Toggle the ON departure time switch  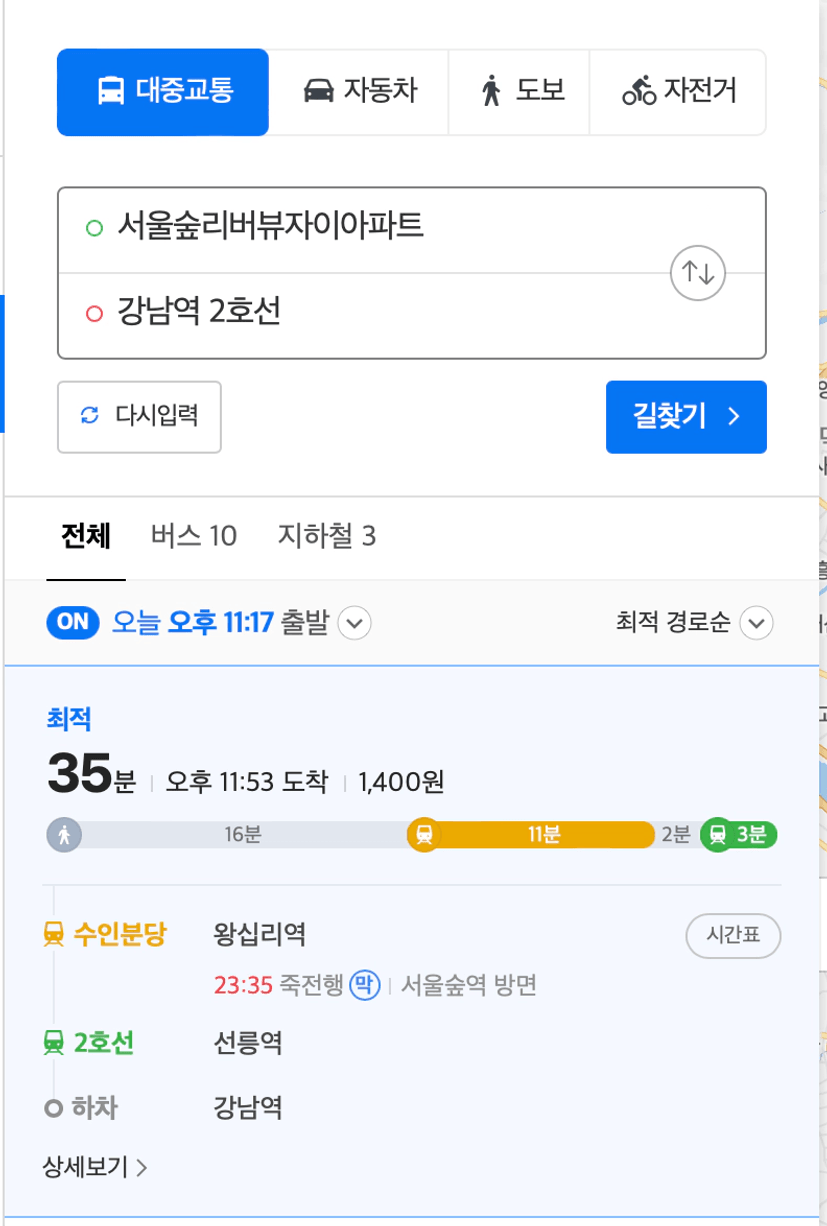coord(74,622)
